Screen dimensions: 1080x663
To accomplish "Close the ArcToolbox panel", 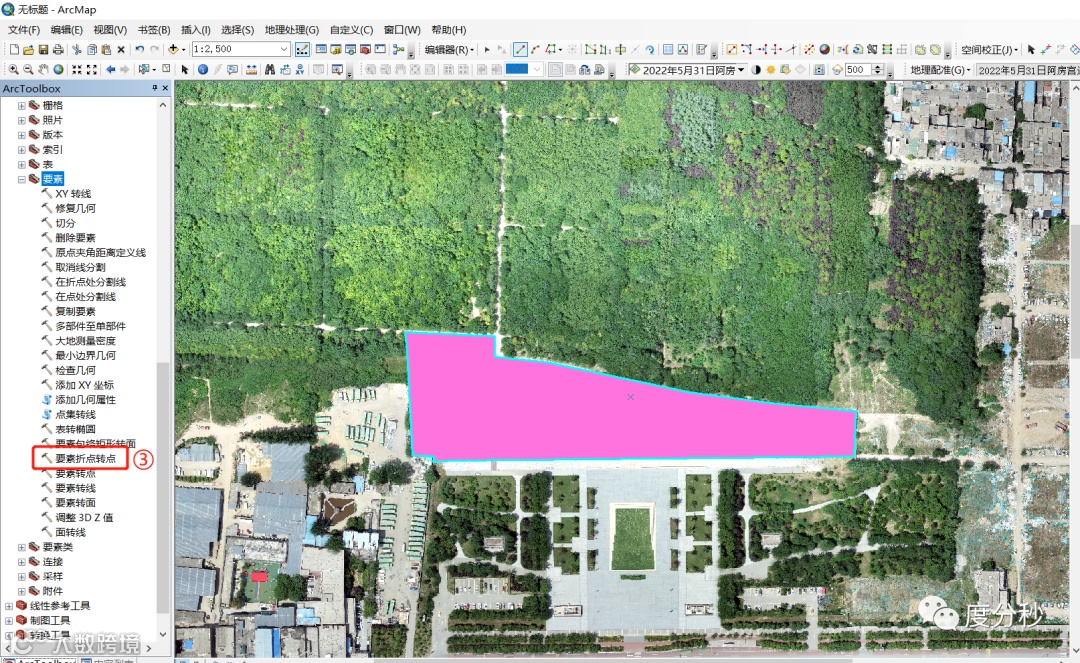I will tap(165, 88).
